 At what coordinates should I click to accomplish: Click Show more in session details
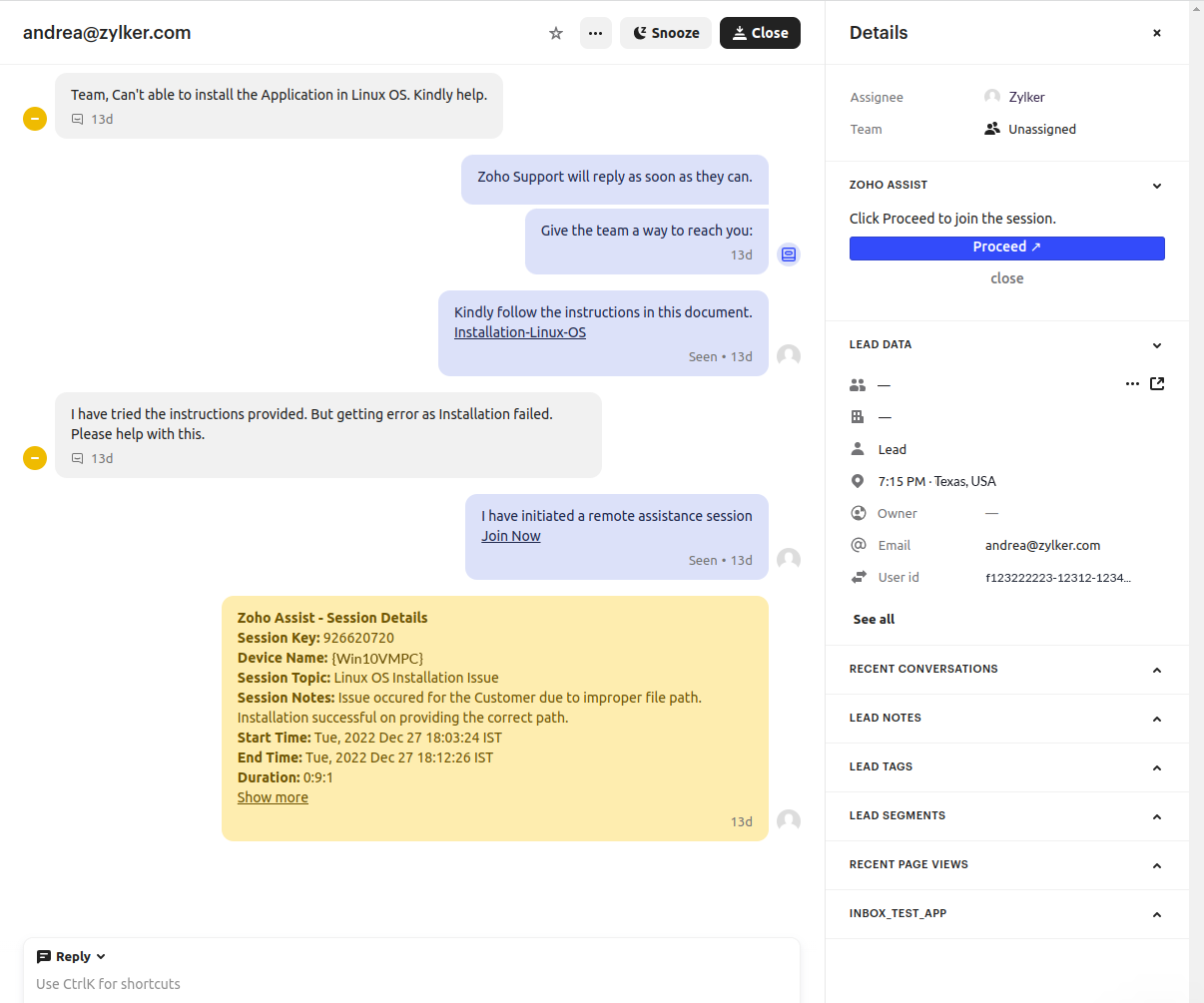pyautogui.click(x=273, y=797)
